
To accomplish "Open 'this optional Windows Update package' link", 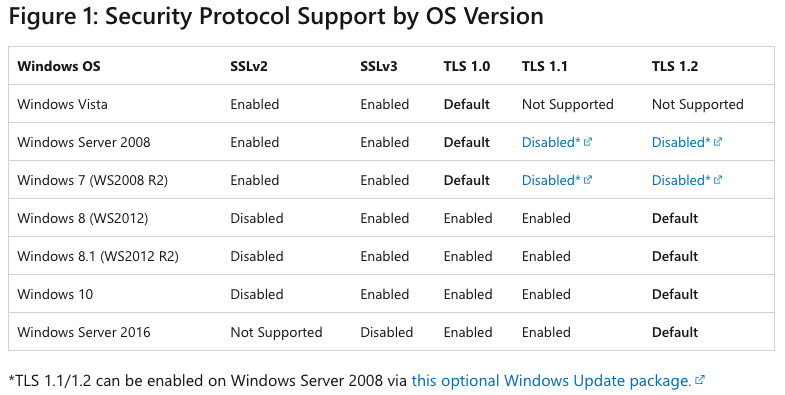I will click(551, 381).
